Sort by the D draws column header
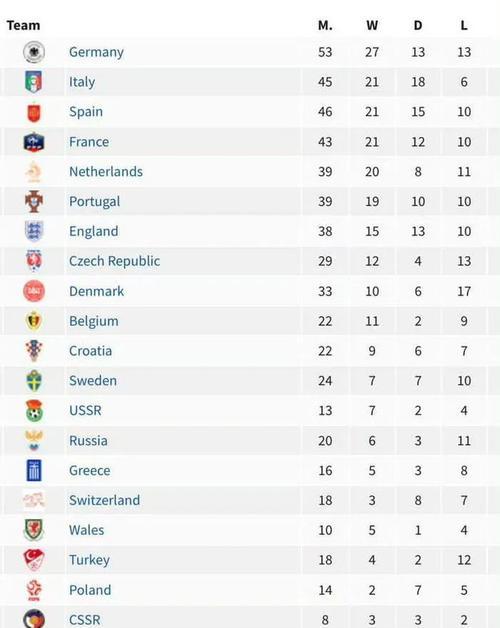Screen dimensions: 500x628 tap(418, 25)
